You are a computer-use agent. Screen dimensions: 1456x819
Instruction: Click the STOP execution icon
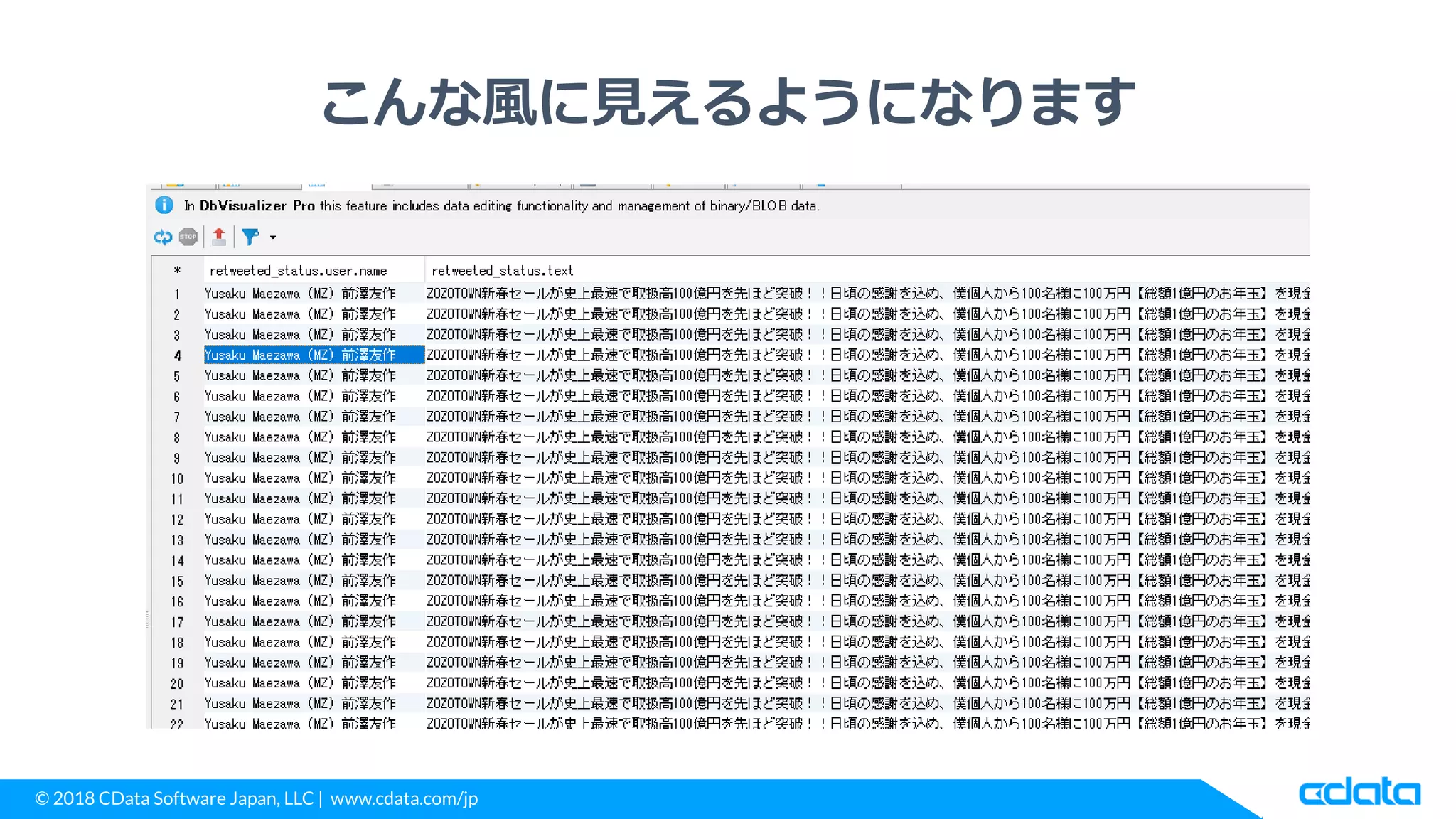[x=188, y=237]
